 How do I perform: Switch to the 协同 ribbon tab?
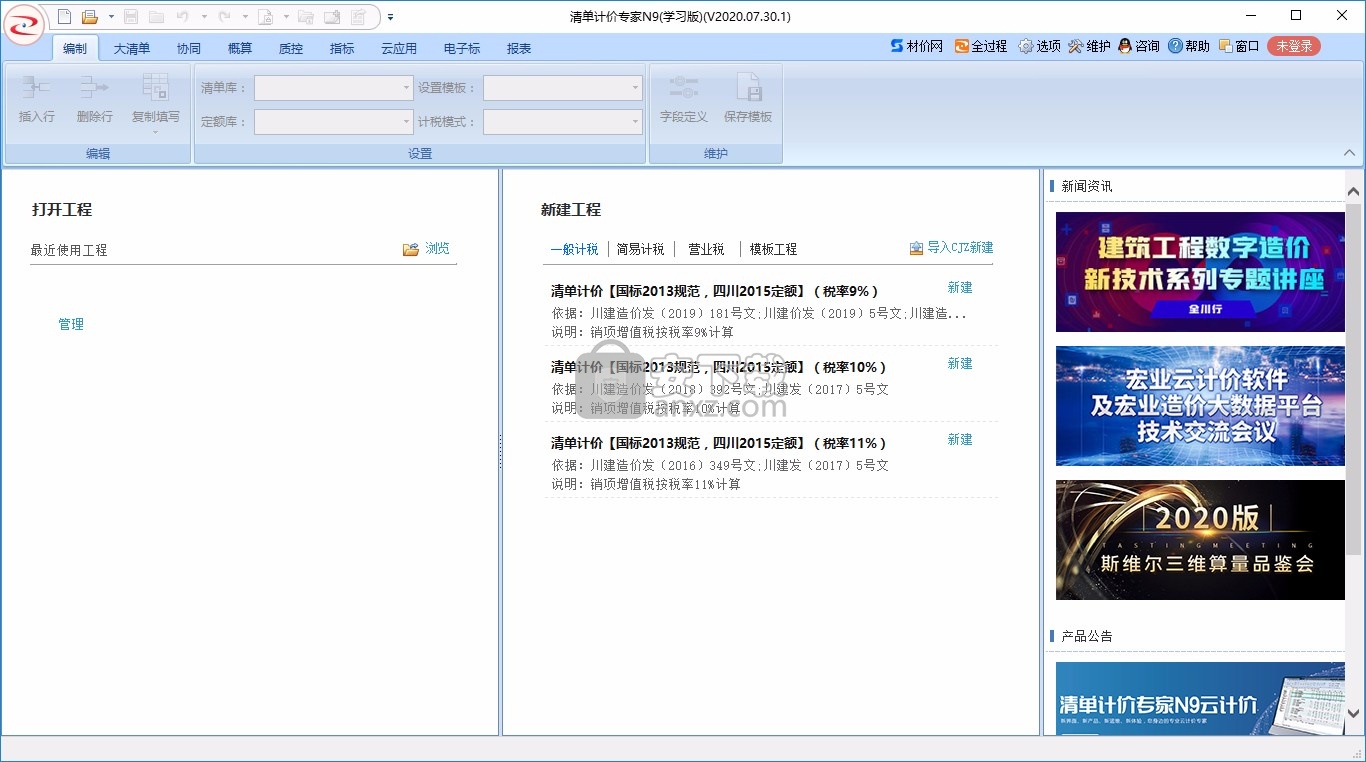pos(188,48)
